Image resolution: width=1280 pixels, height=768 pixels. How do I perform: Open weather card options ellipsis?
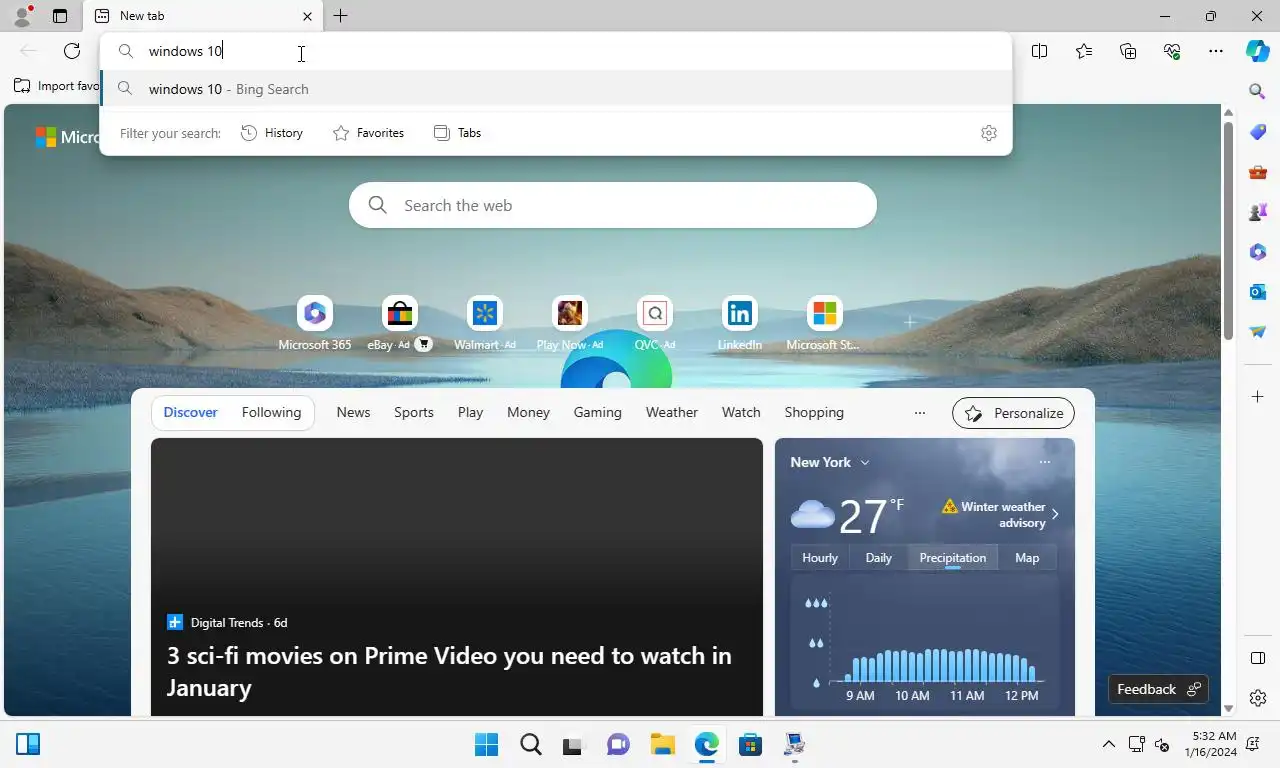point(1045,462)
